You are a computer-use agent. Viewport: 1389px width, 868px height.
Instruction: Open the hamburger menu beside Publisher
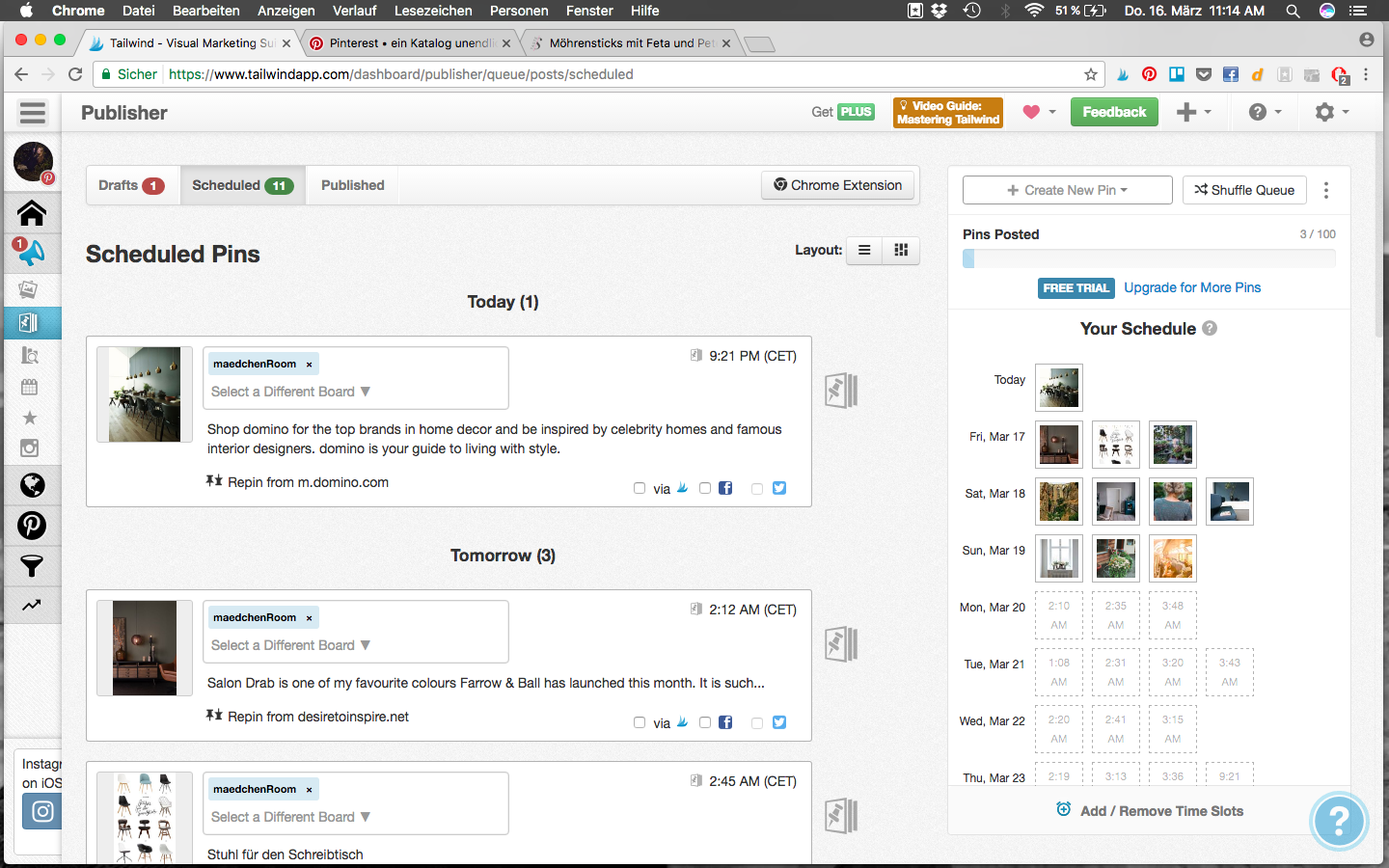point(33,113)
